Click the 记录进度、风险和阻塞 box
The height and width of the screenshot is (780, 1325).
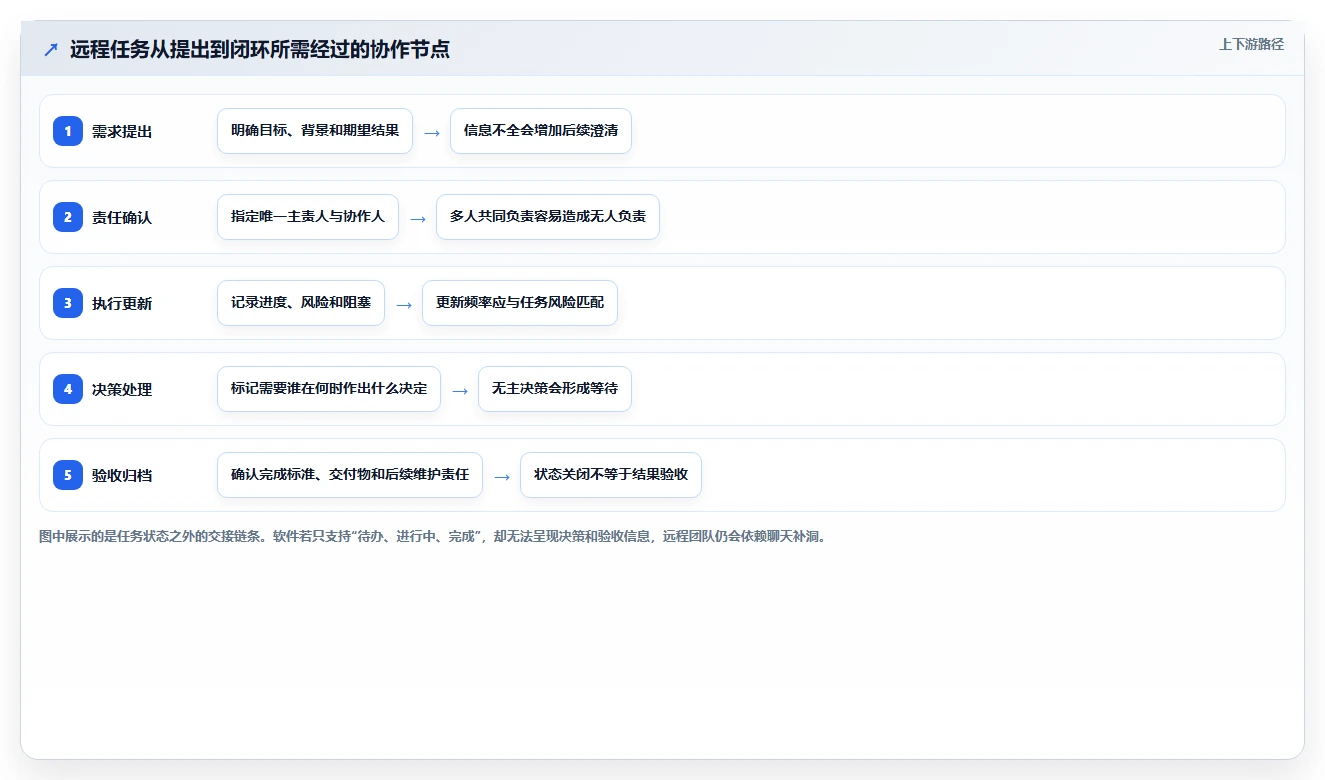click(301, 303)
